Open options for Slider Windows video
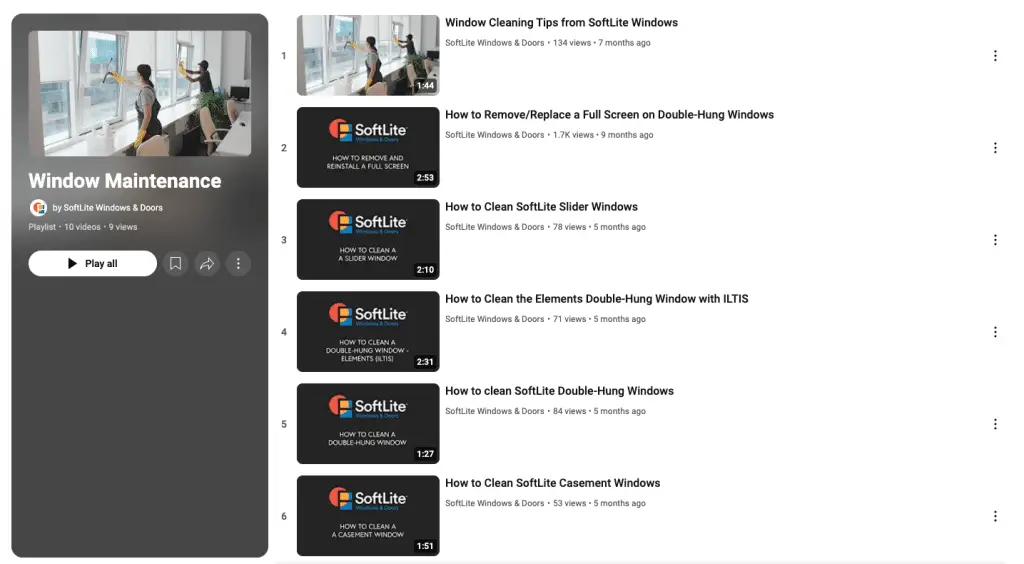The image size is (1024, 564). point(995,240)
